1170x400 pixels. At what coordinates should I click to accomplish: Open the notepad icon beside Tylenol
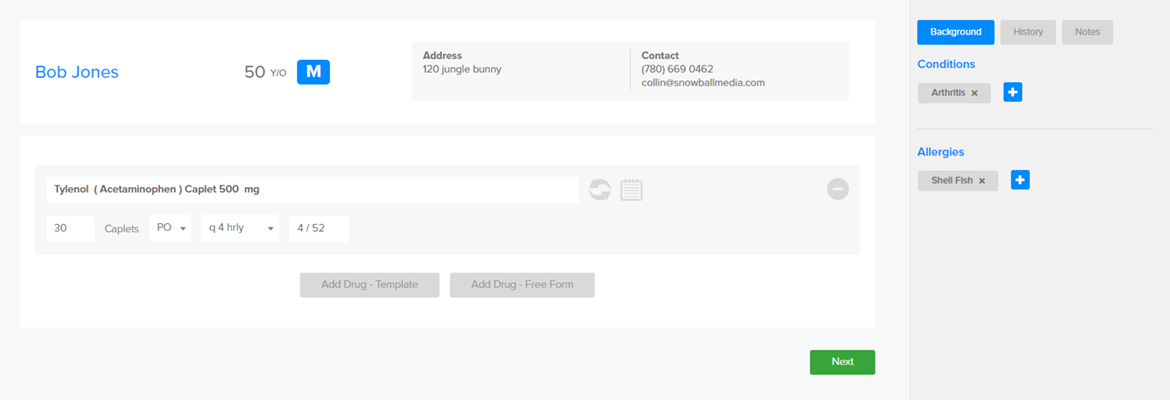631,189
